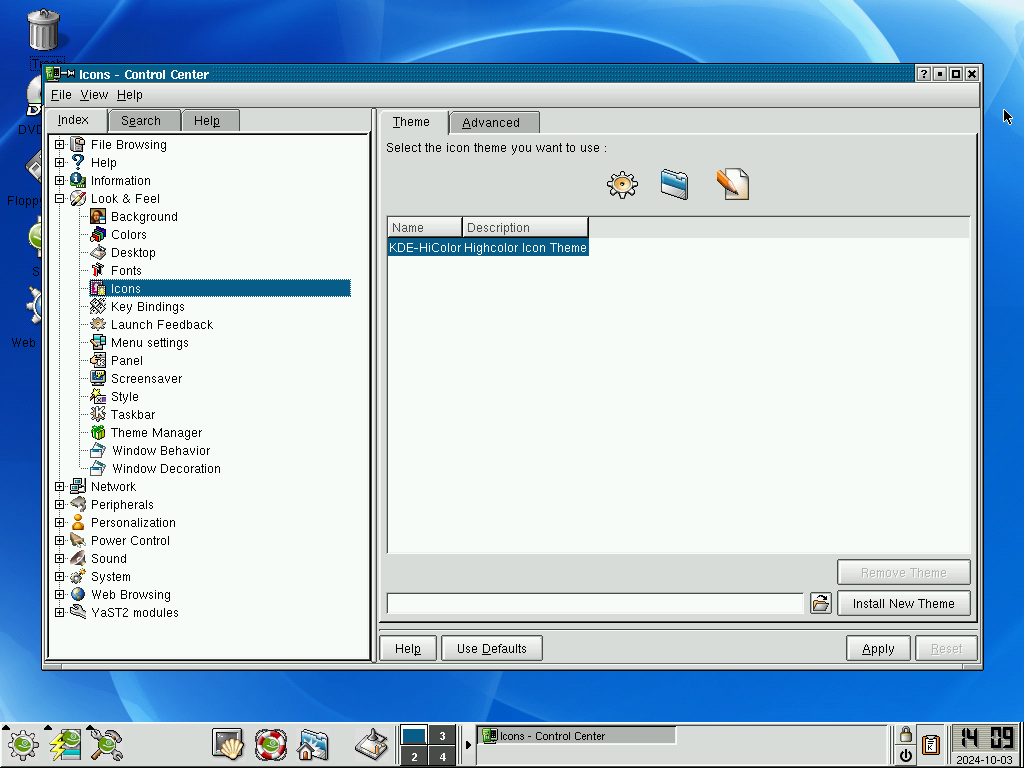Open the View menu
The width and height of the screenshot is (1024, 768).
(x=94, y=95)
